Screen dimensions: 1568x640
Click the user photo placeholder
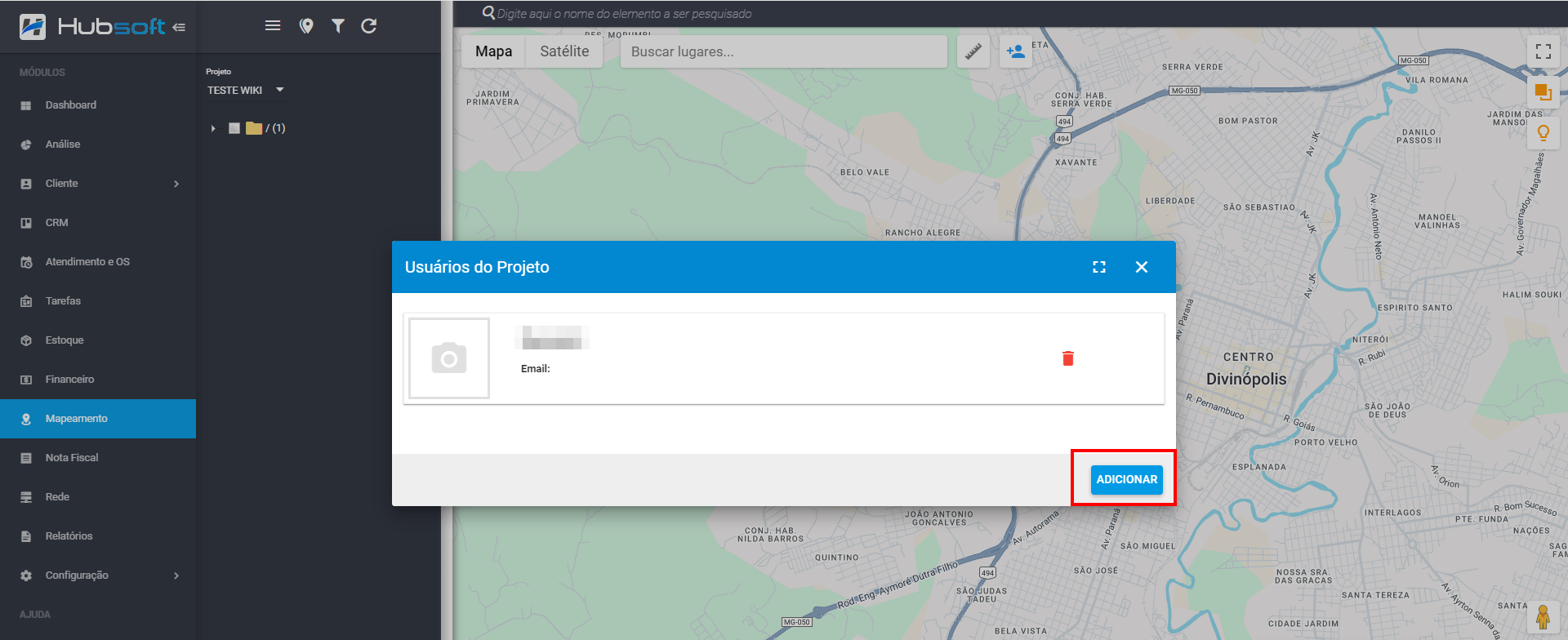(x=449, y=358)
